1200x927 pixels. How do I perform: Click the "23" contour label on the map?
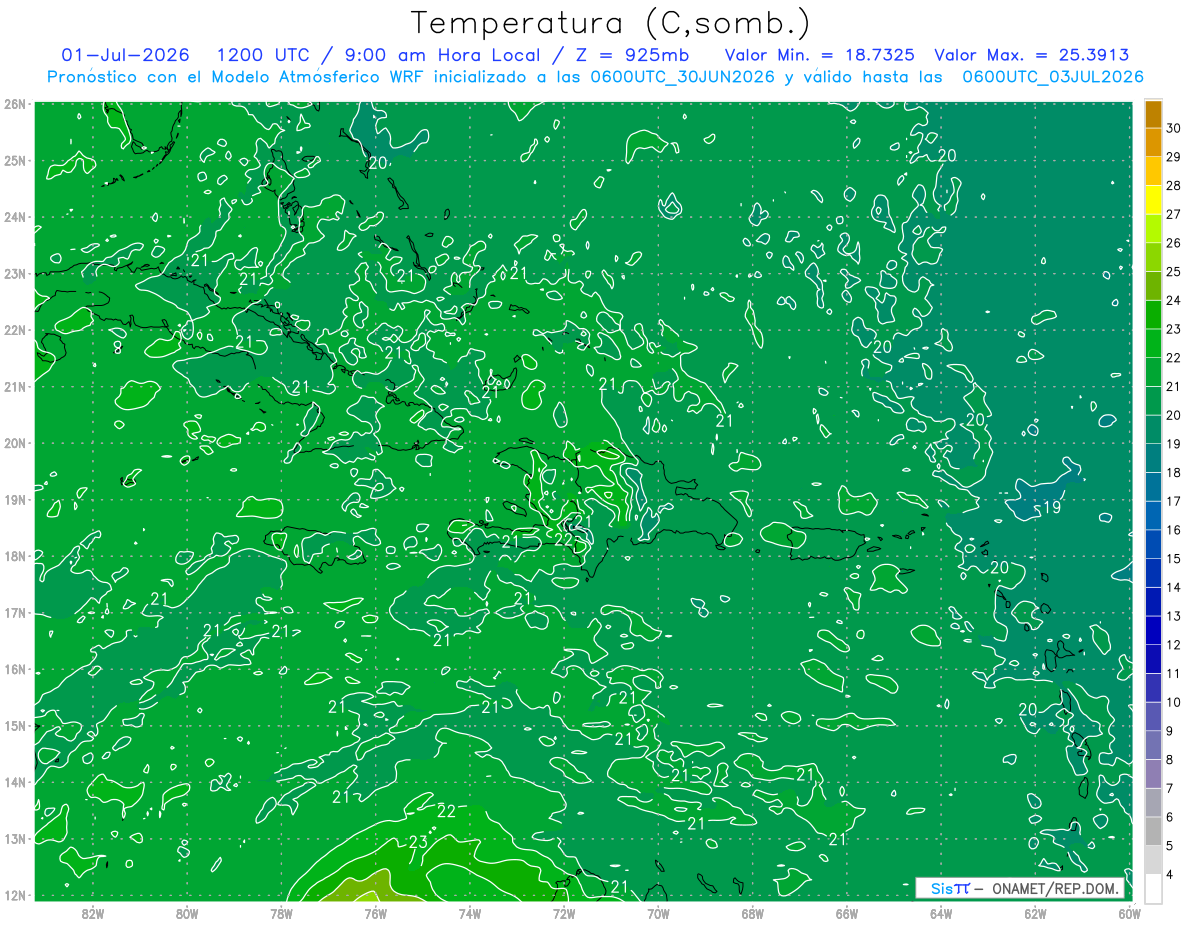(x=418, y=843)
